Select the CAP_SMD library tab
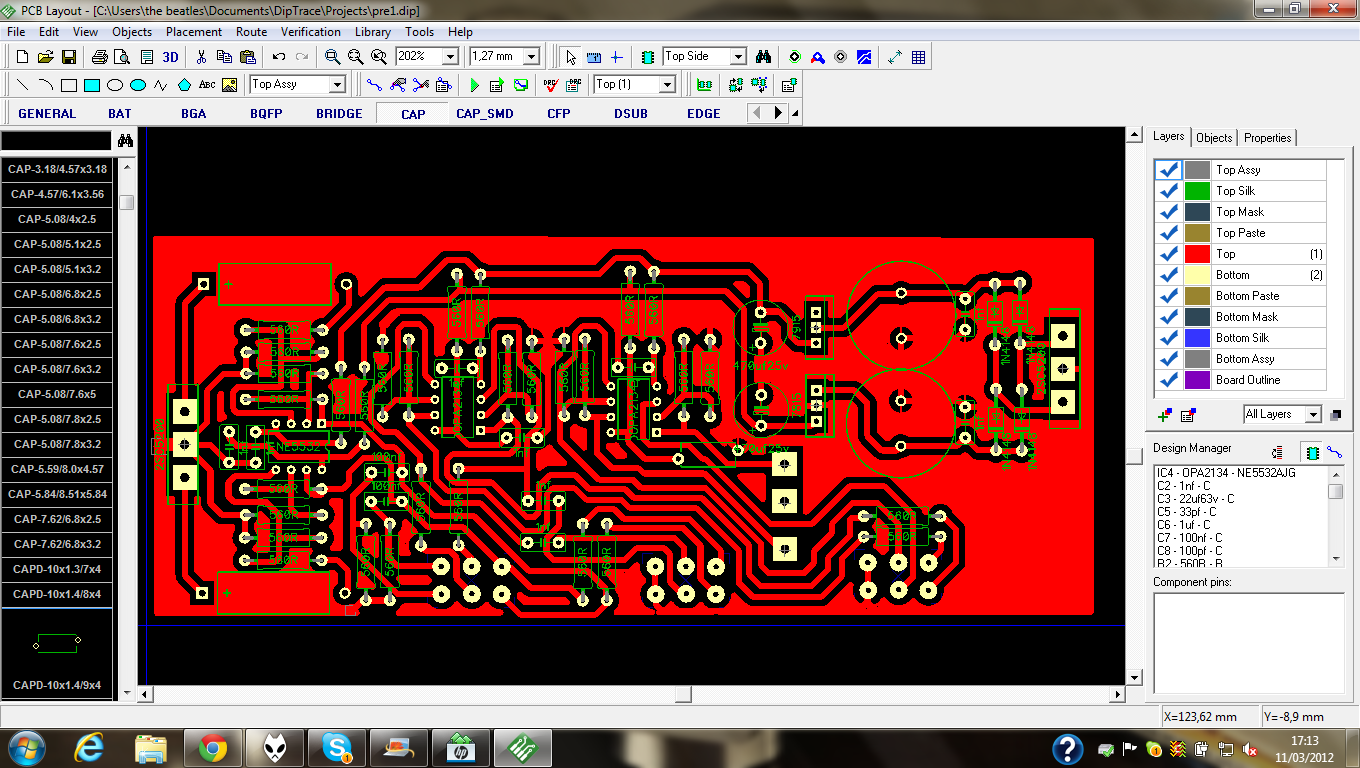 click(x=485, y=113)
